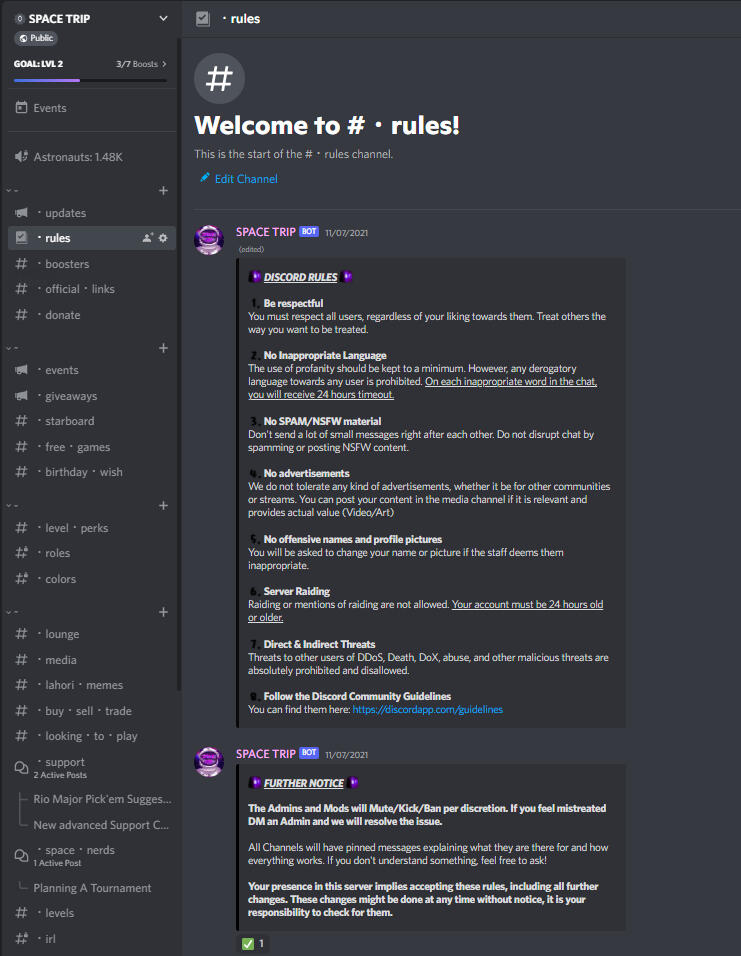This screenshot has width=741, height=956.
Task: Open the rules channel settings gear
Action: click(x=163, y=238)
